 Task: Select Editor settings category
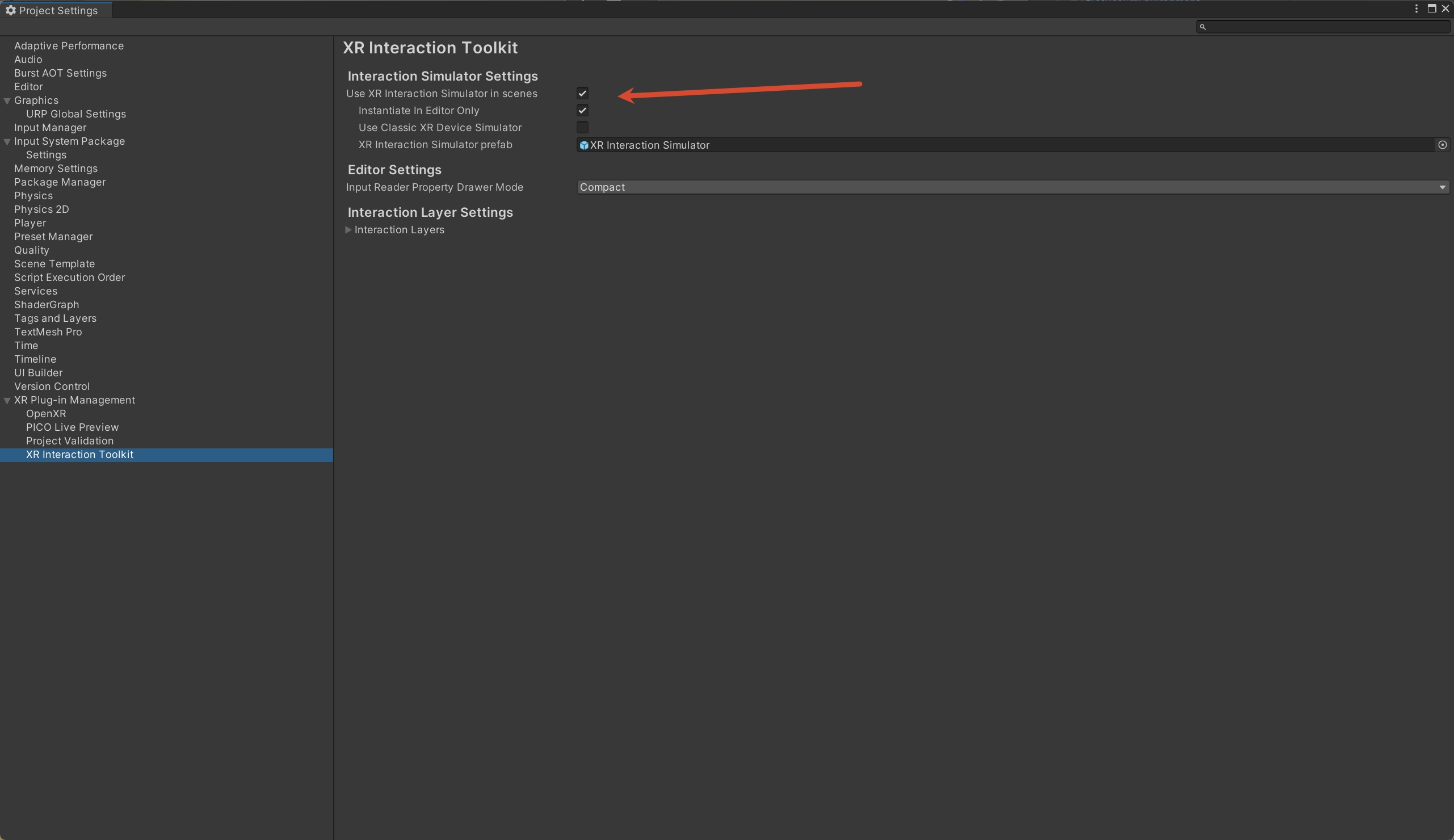[x=28, y=86]
